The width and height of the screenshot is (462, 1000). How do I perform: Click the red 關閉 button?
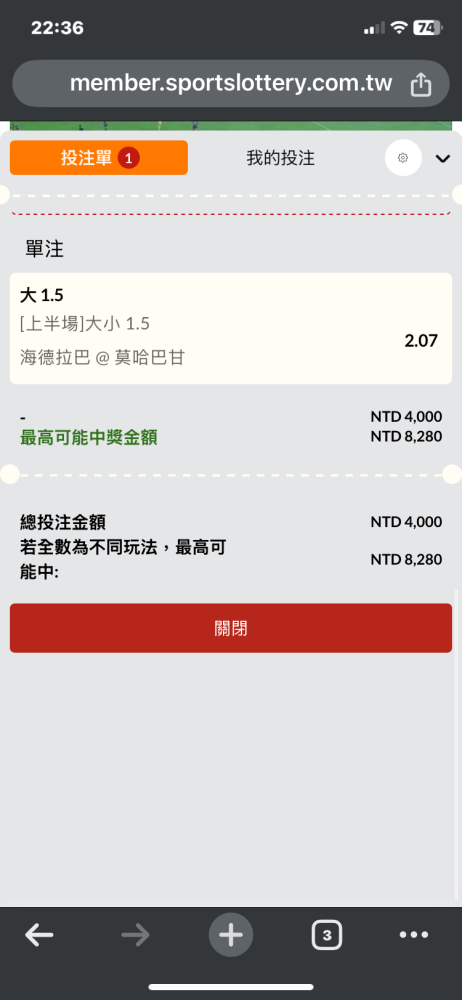231,628
